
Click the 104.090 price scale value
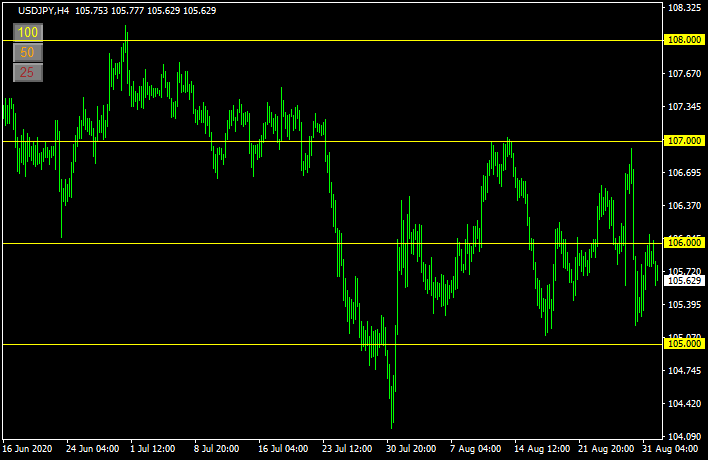[685, 437]
